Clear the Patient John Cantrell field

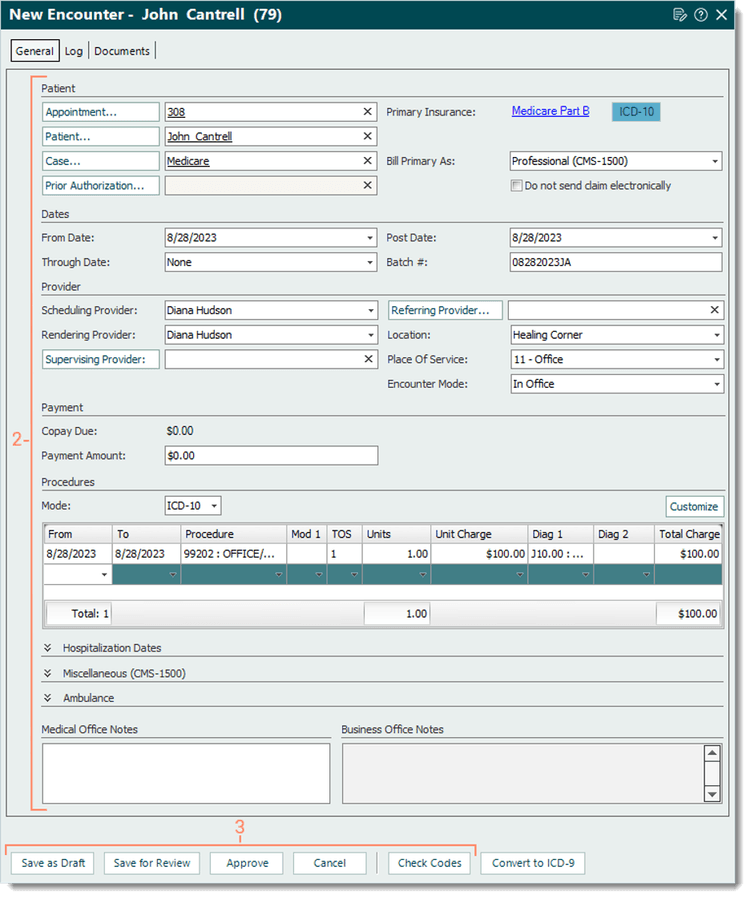click(368, 136)
